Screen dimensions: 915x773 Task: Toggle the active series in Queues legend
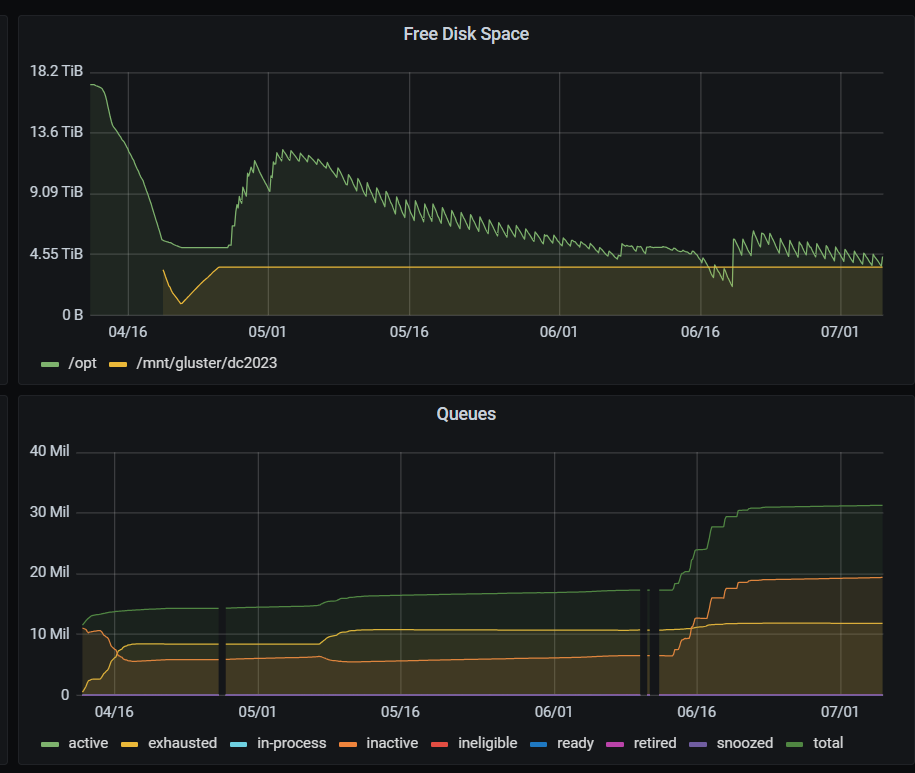coord(88,743)
